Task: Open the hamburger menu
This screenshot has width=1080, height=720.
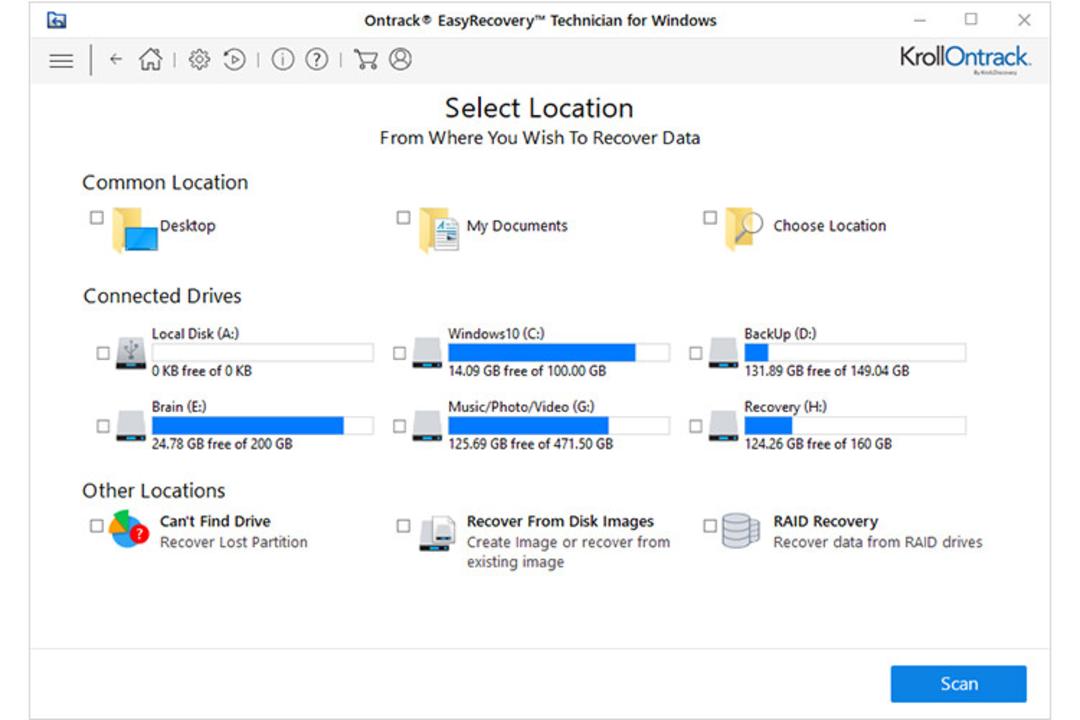Action: pos(61,61)
